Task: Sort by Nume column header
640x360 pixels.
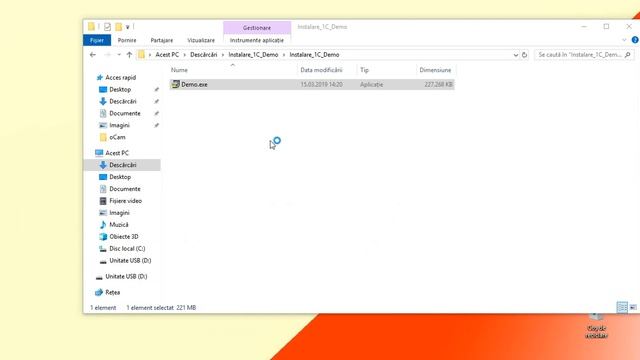Action: pyautogui.click(x=179, y=70)
